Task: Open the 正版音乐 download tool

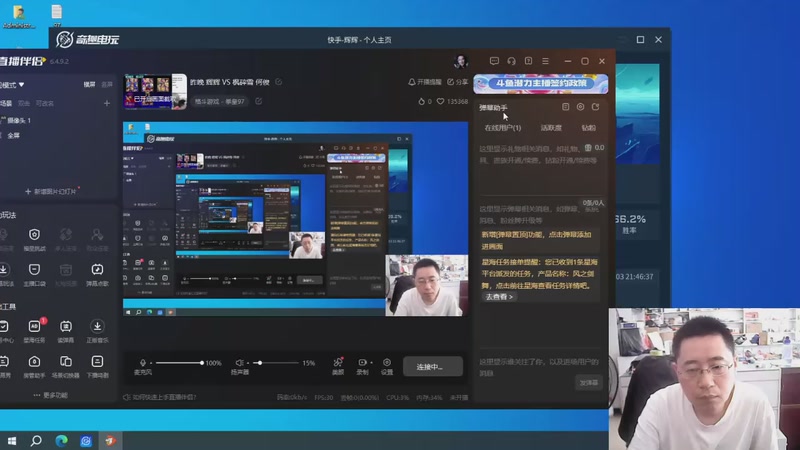Action: tap(97, 331)
